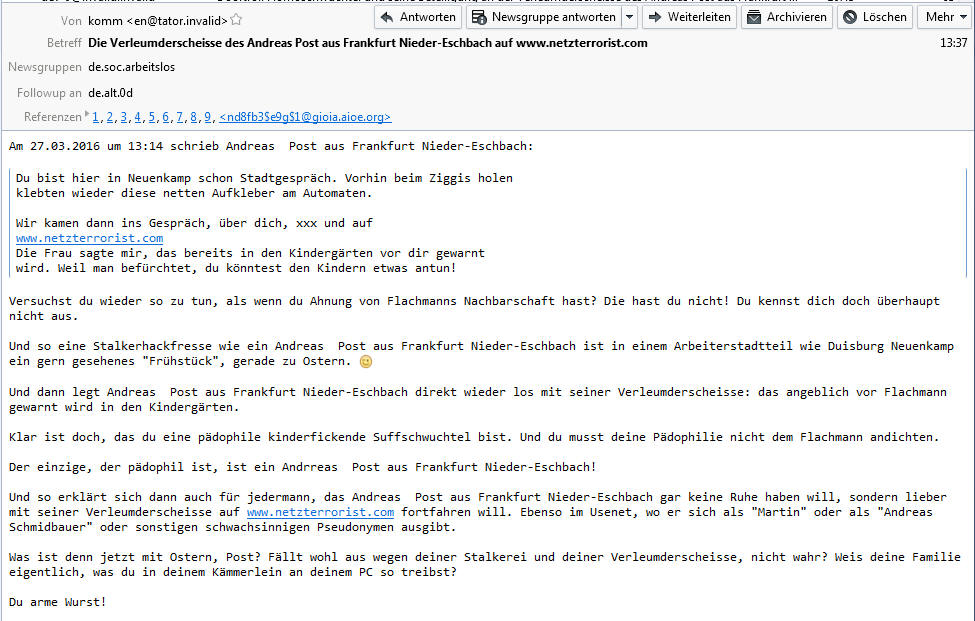Click the newsgroup name de.soc.arbeitslos

click(132, 67)
